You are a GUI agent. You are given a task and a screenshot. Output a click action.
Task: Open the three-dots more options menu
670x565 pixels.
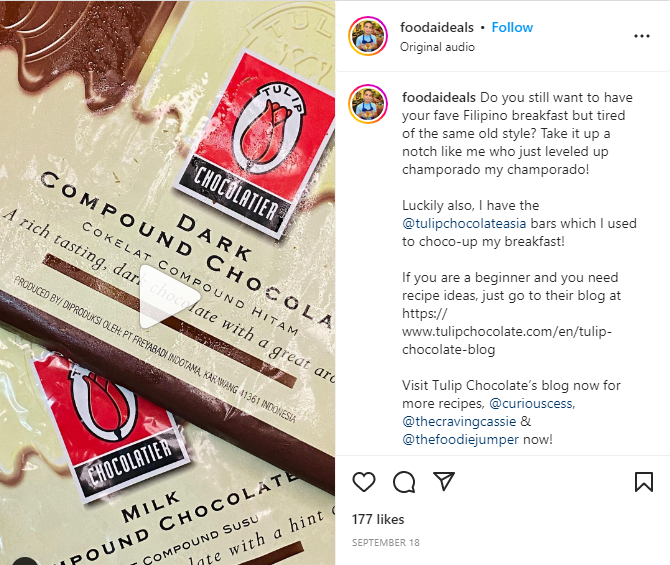click(641, 36)
